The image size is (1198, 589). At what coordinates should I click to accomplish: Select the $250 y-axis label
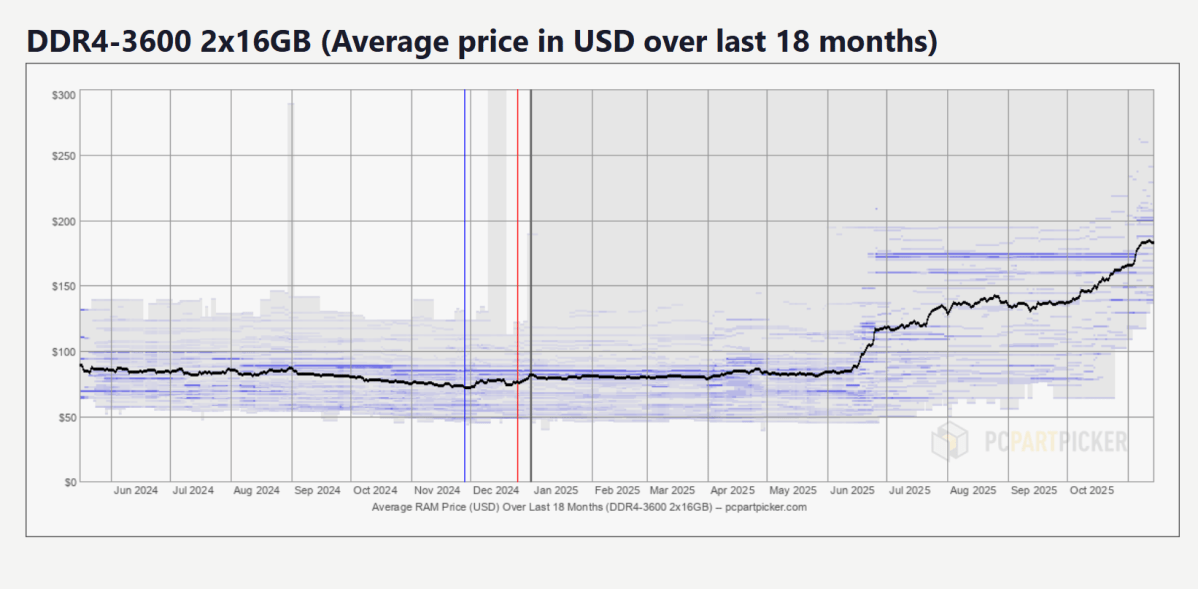(x=64, y=156)
